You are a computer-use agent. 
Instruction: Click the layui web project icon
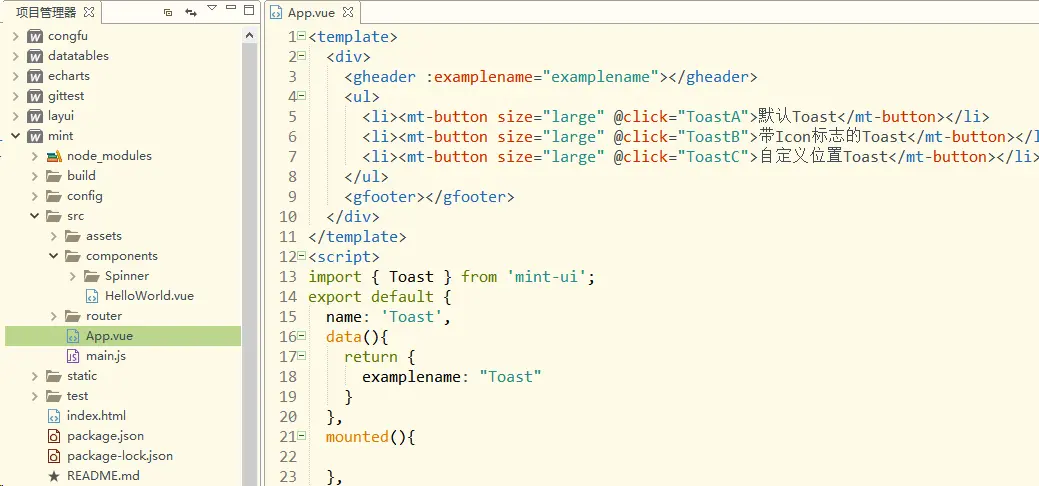(35, 116)
